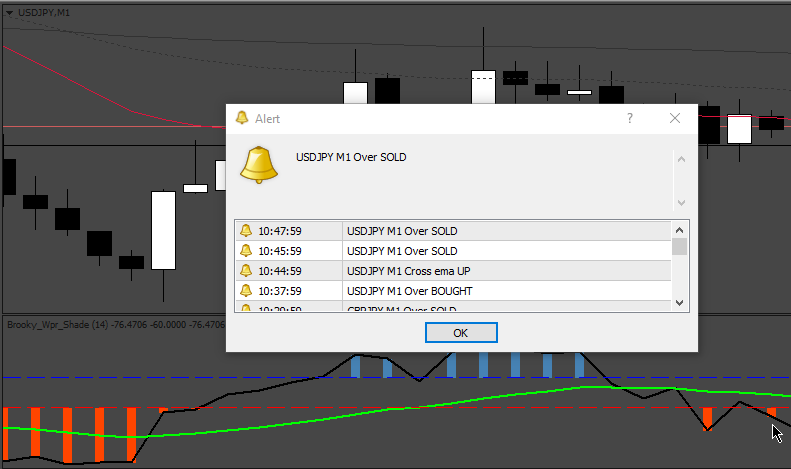Select the 10:45:59 alert time cell
Image resolution: width=791 pixels, height=469 pixels.
(289, 251)
